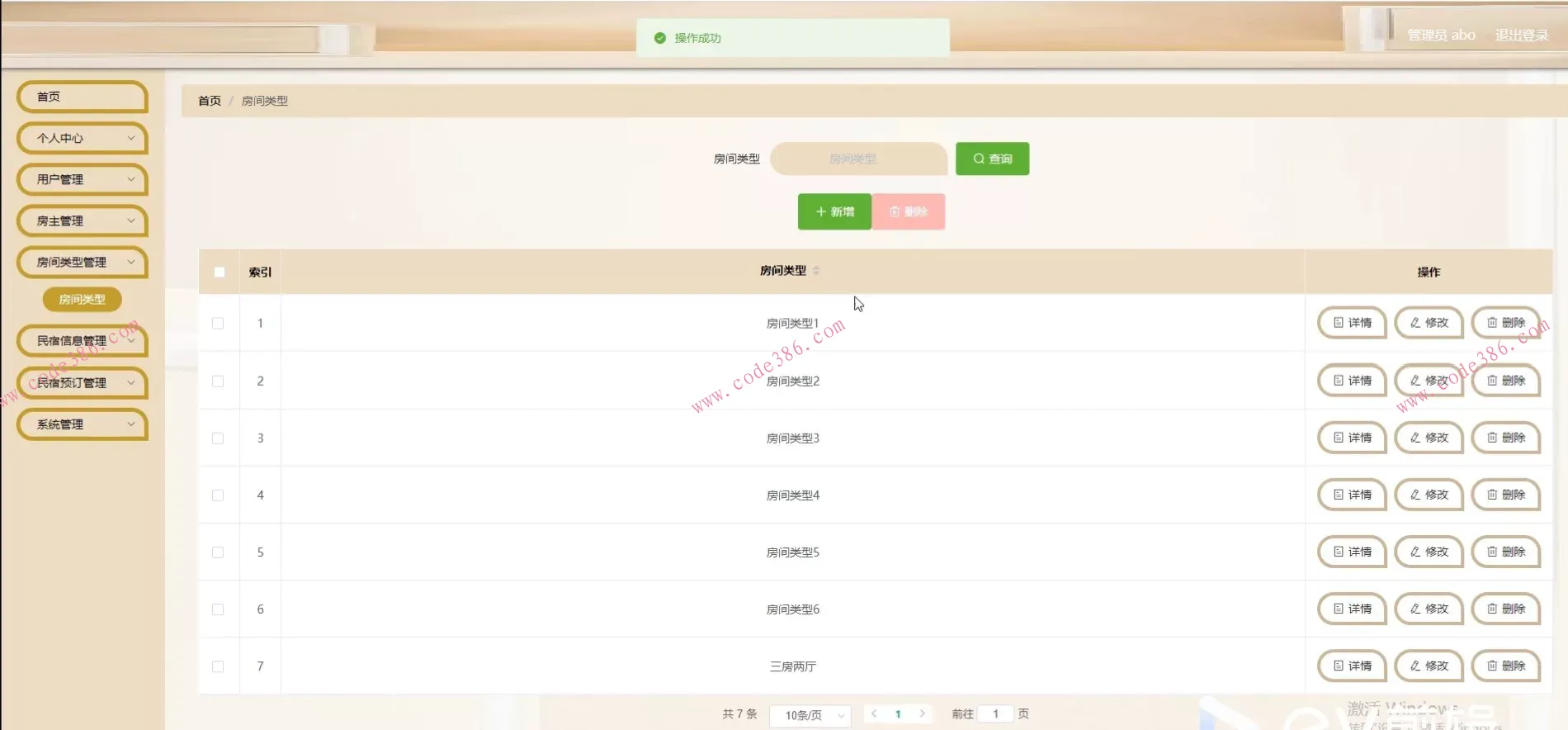Click the 三房两厅 table cell
Viewport: 1568px width, 730px height.
click(792, 666)
